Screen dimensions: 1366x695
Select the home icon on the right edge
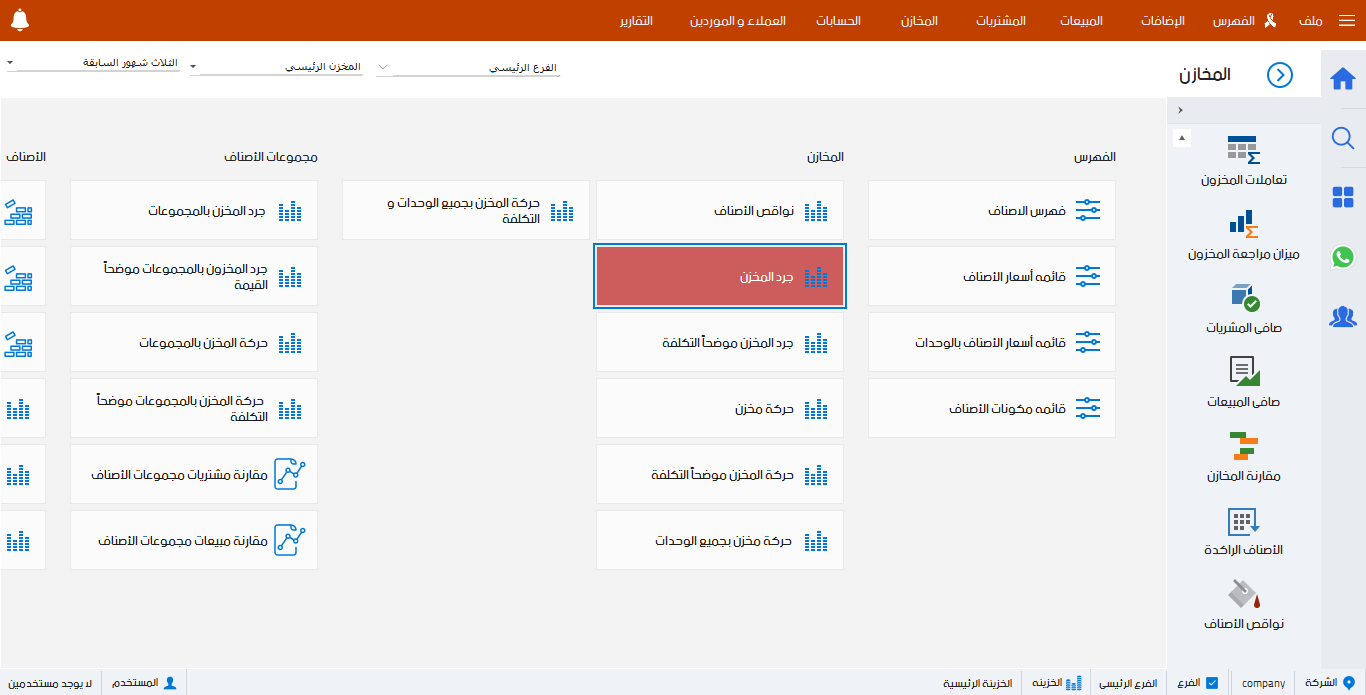coord(1343,76)
